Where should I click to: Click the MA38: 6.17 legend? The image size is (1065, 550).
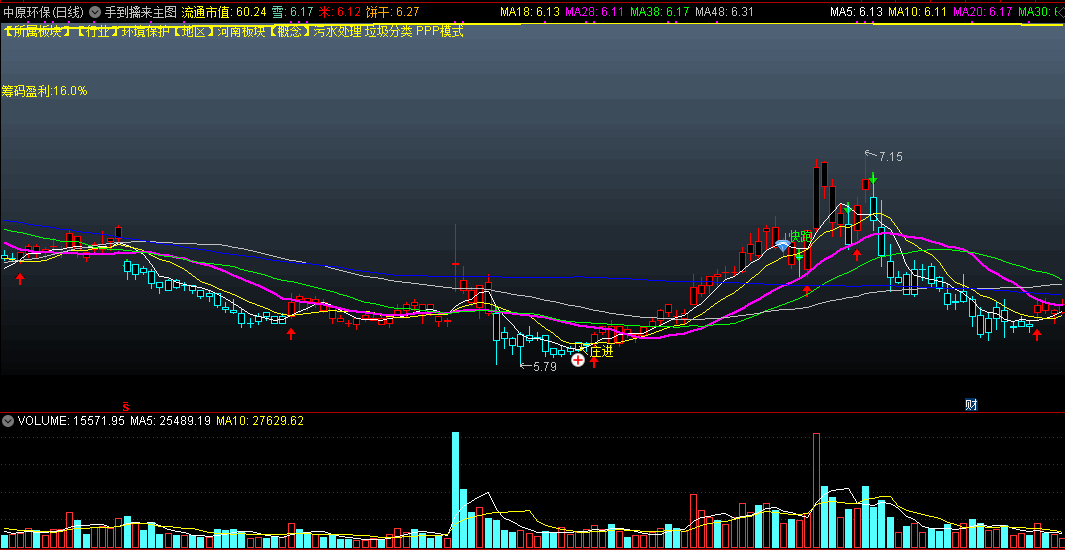click(x=660, y=12)
